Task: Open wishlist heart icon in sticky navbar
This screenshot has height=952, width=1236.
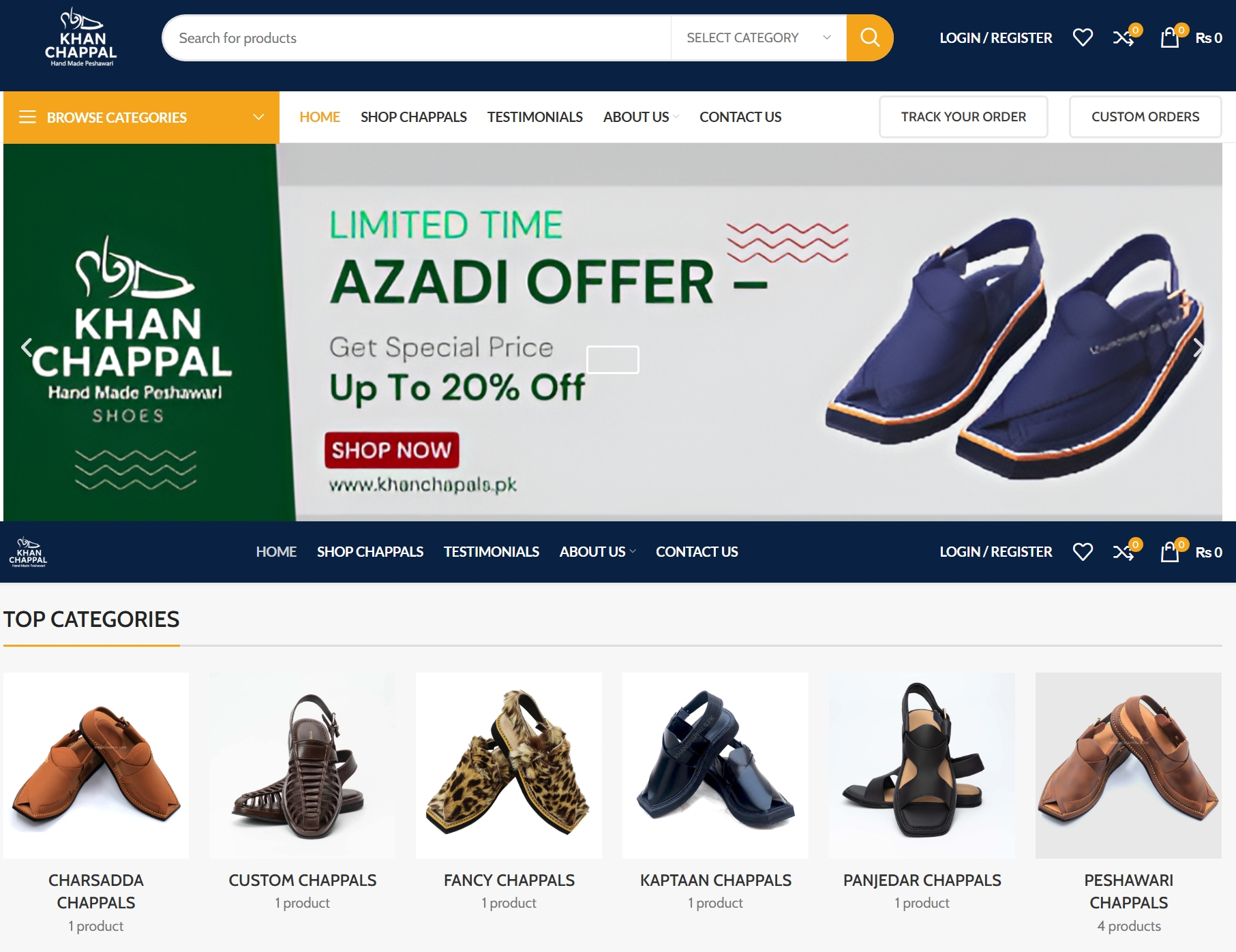Action: [1083, 552]
